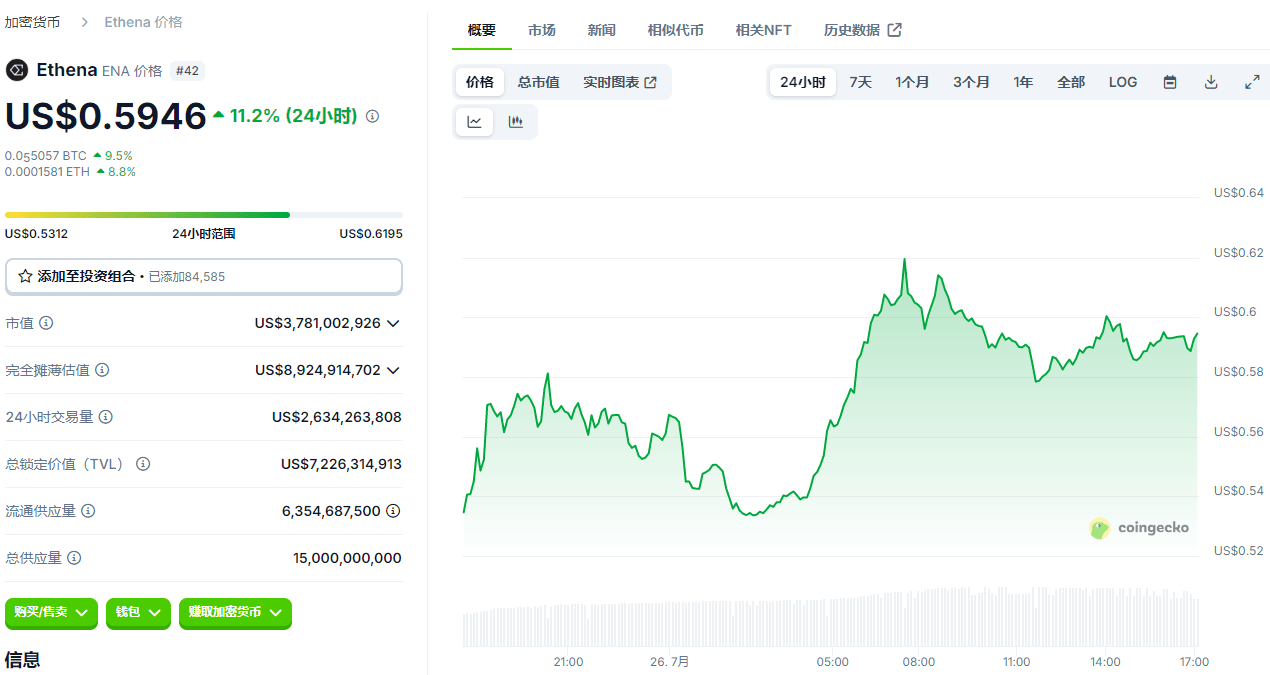Click the 添加至投资组合 button
This screenshot has width=1270, height=675.
pyautogui.click(x=204, y=276)
